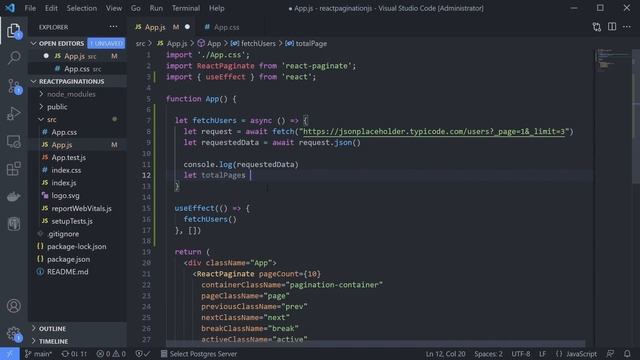Open the database view icon below Docker
Image resolution: width=640 pixels, height=360 pixels.
pos(14,224)
